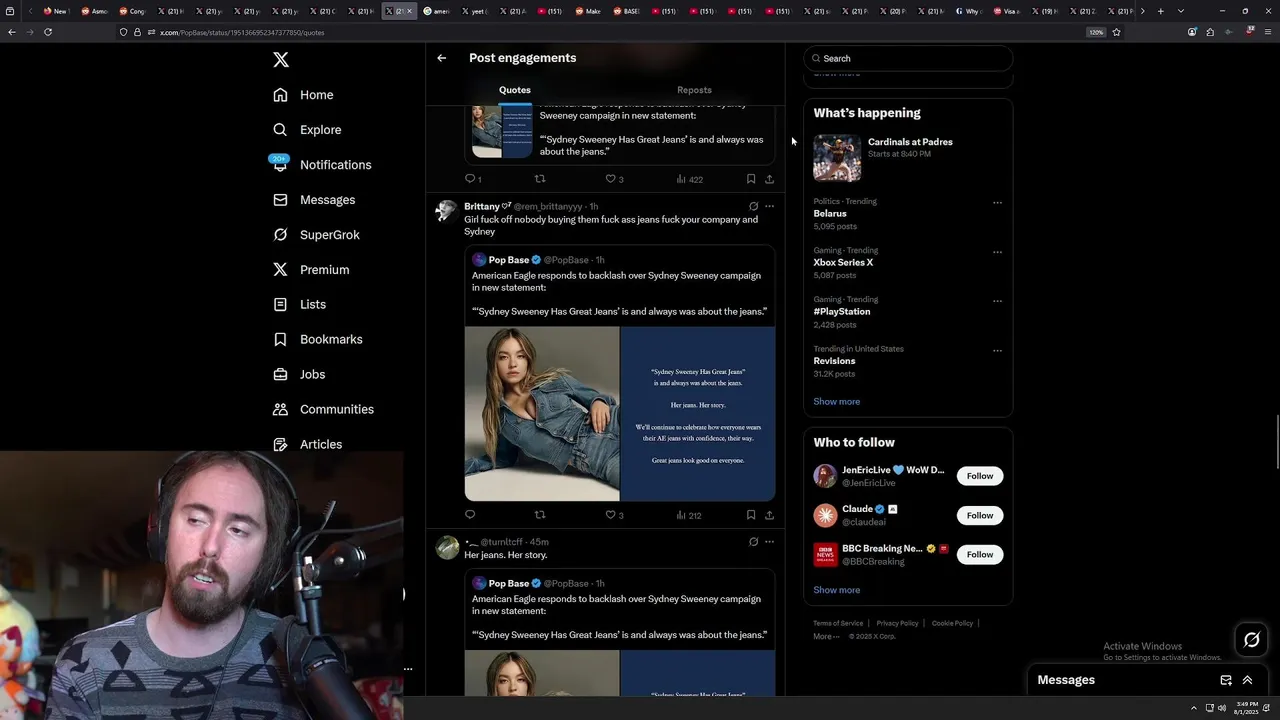This screenshot has width=1280, height=720.
Task: Show more under What's happening
Action: (837, 402)
